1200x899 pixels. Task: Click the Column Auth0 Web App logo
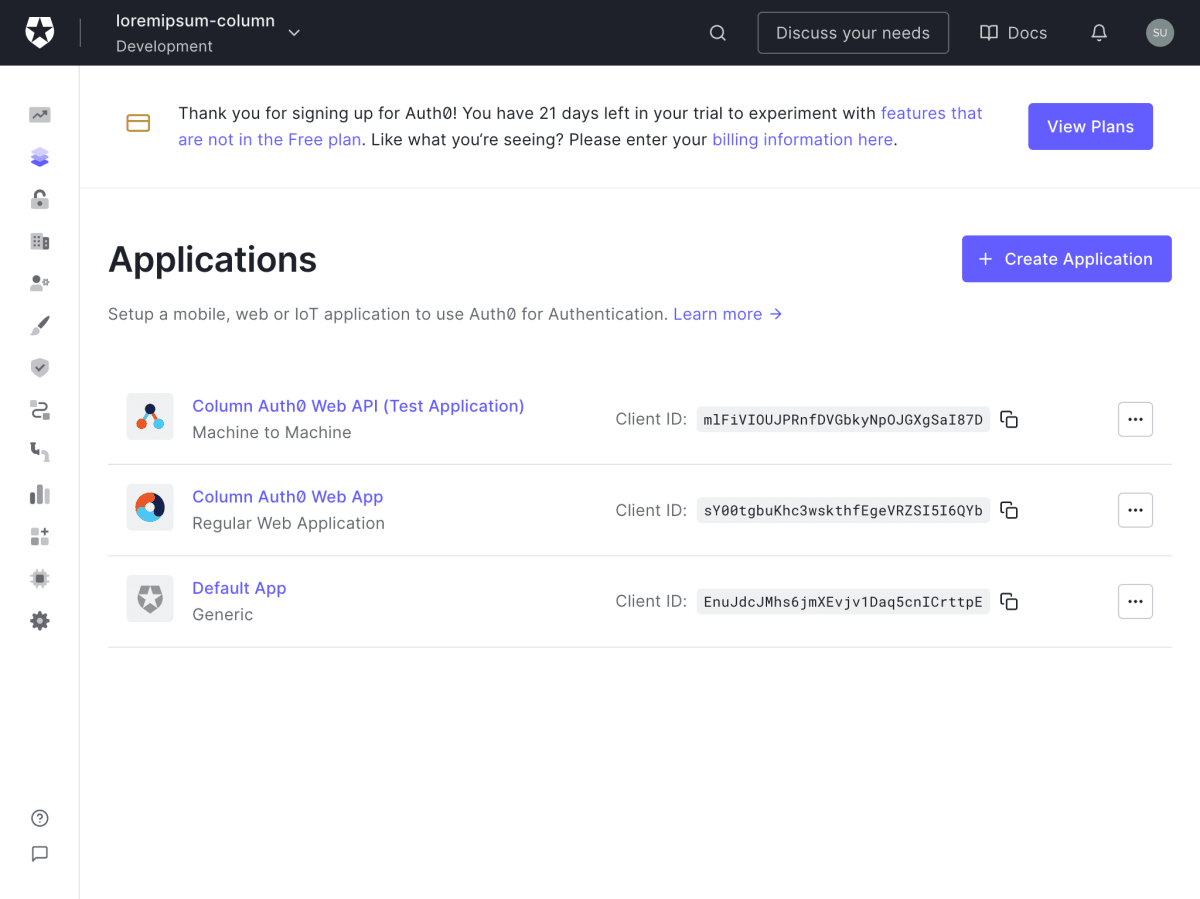tap(150, 508)
